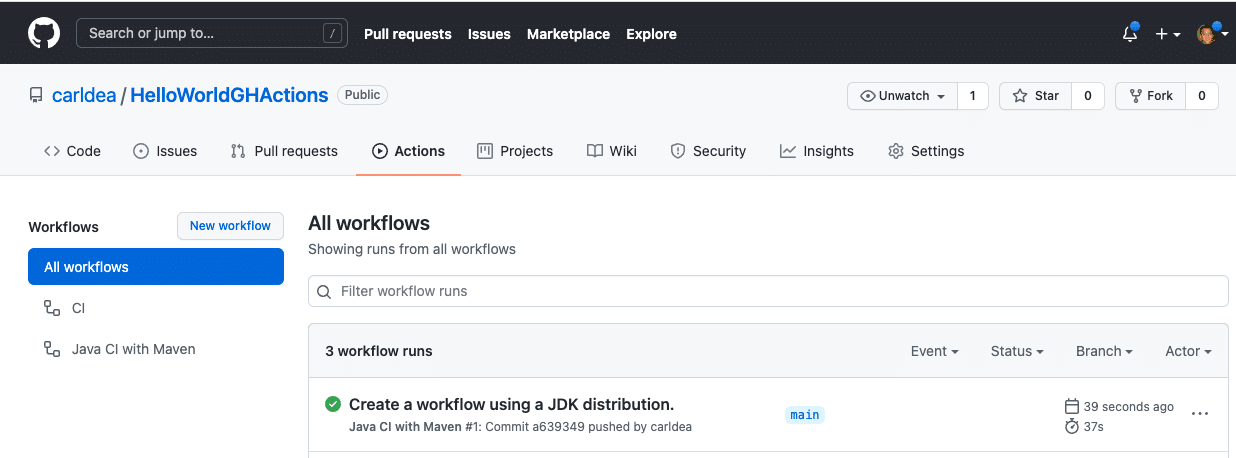1236x458 pixels.
Task: Open the Event filter dropdown
Action: pyautogui.click(x=934, y=351)
